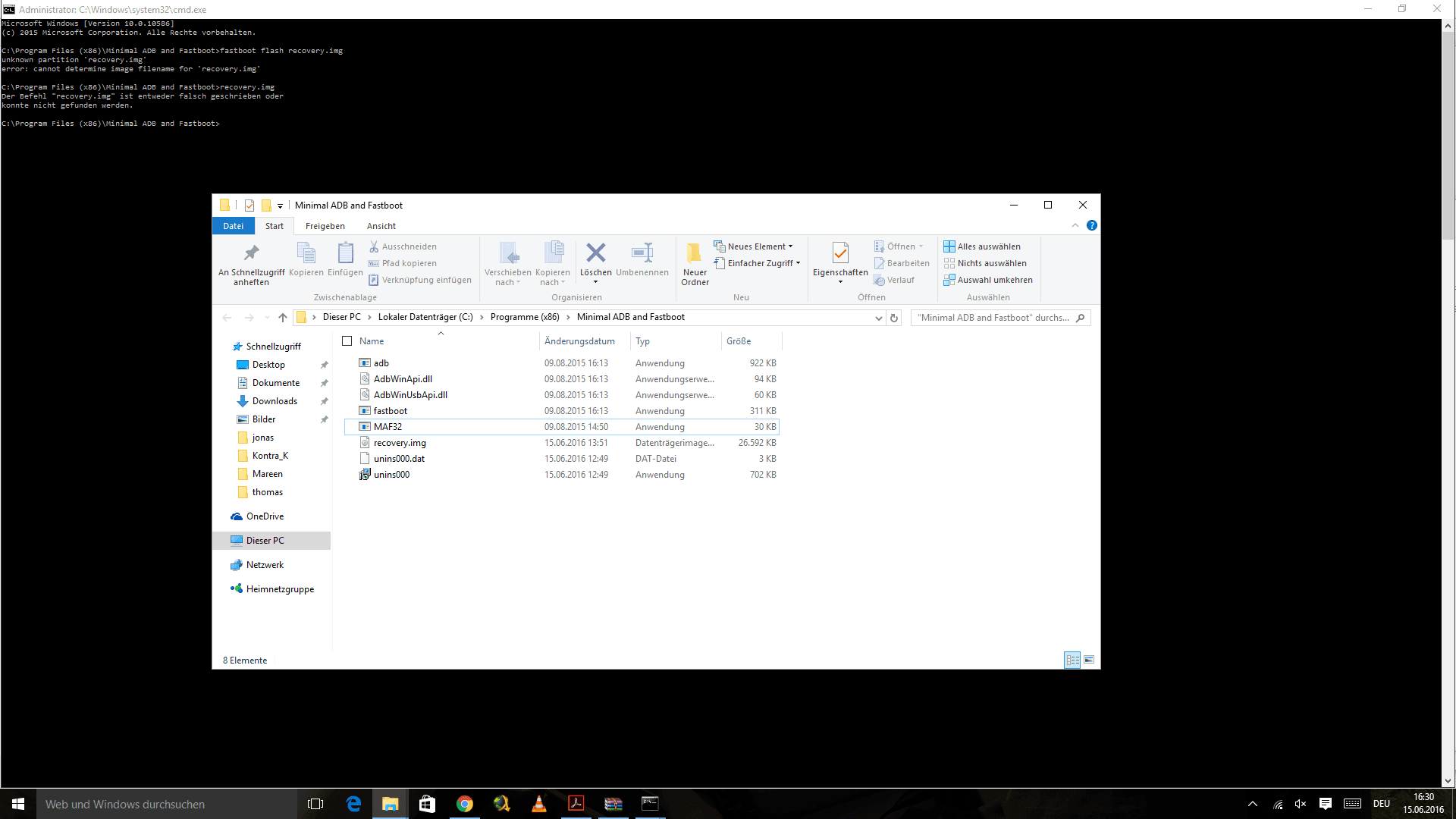This screenshot has height=819, width=1456.
Task: Sort by Änderungsdatum column header
Action: tap(579, 341)
